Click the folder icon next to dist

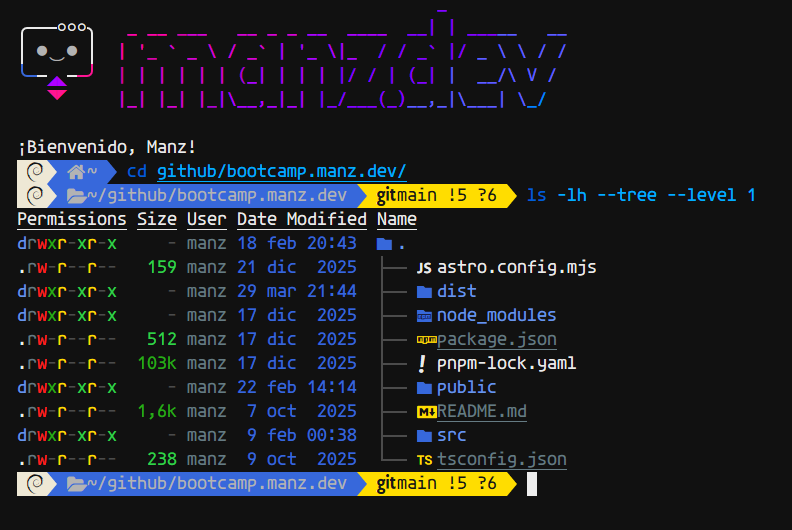click(x=424, y=292)
